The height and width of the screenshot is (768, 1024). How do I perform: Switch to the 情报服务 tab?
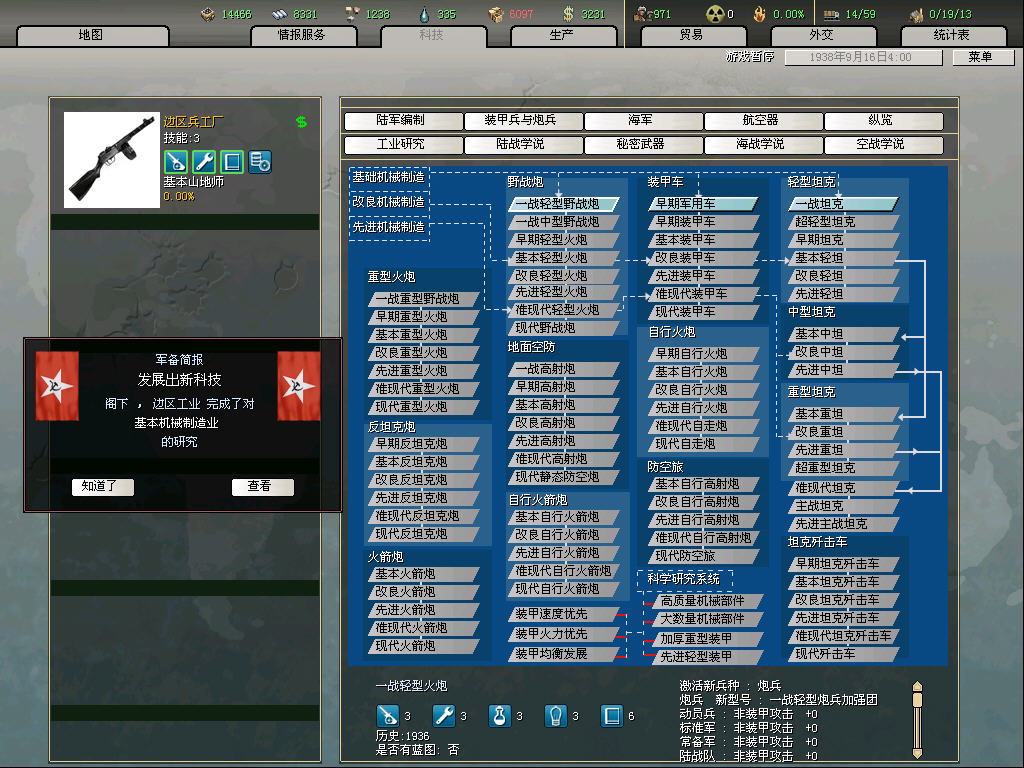pyautogui.click(x=303, y=35)
